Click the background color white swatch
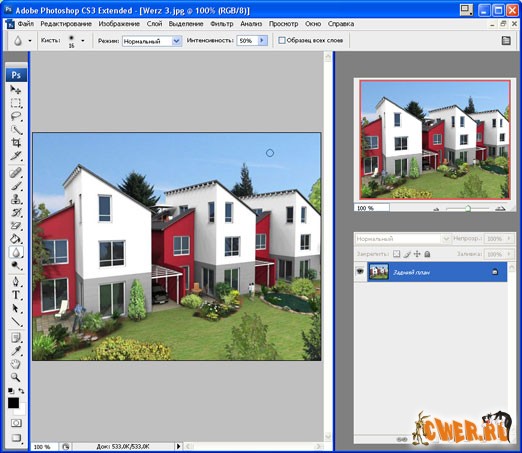 (21, 411)
